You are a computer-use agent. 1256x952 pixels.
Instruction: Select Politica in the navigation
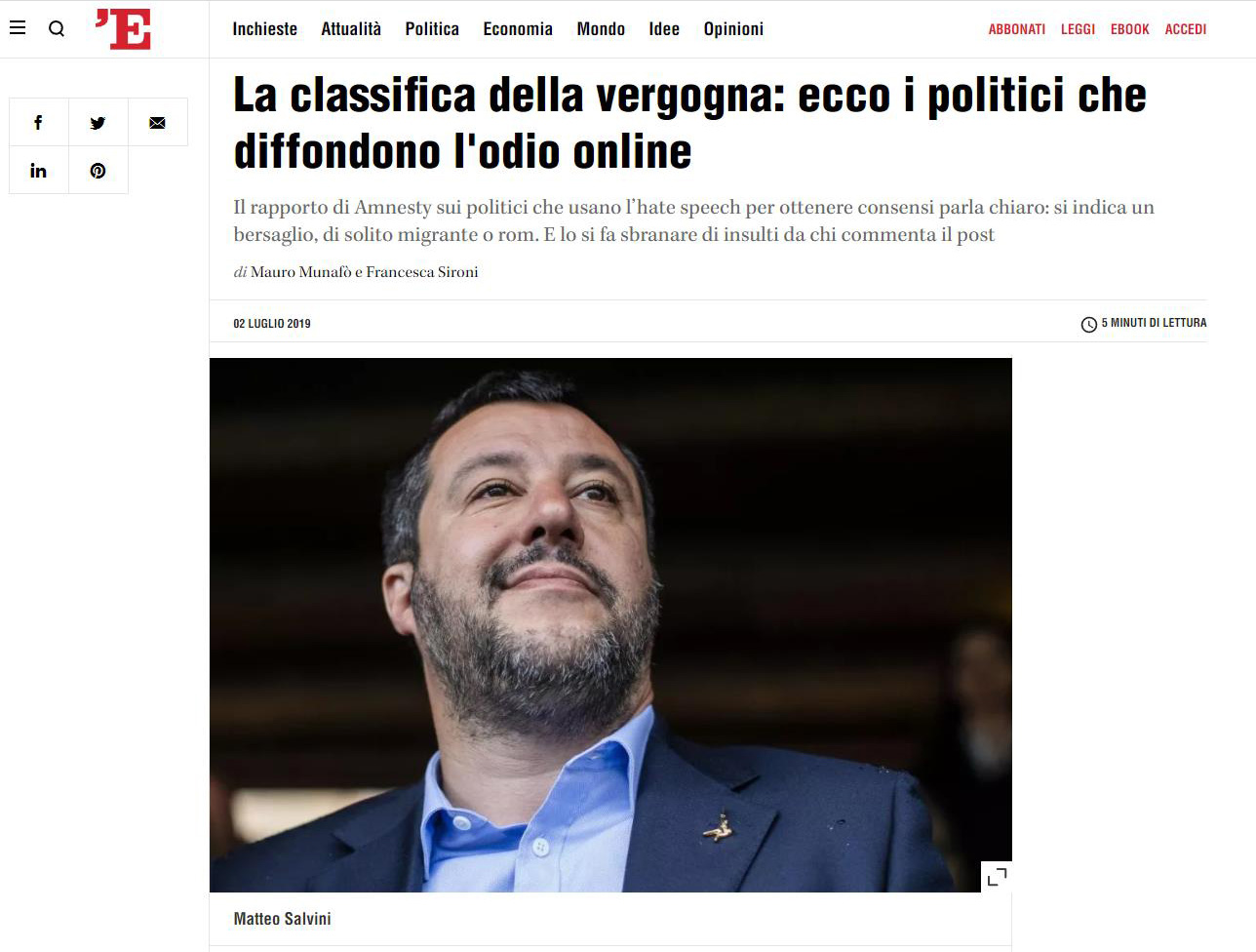point(432,29)
